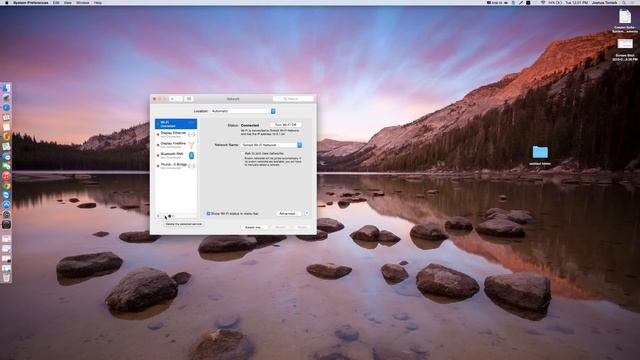Screen dimensions: 640x360
Task: Open Finder from the Dock
Action: coord(6,88)
